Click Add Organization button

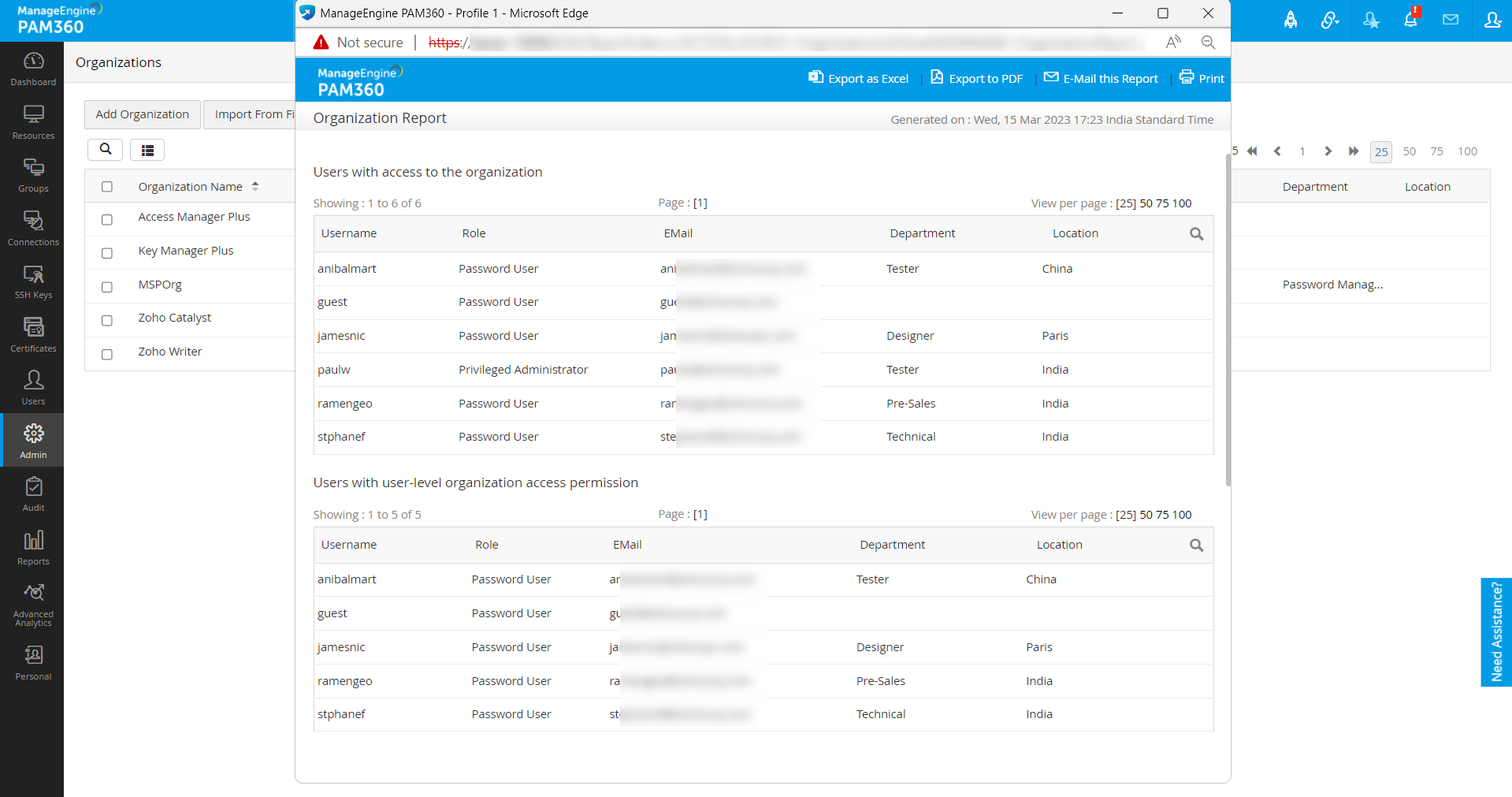pos(143,114)
